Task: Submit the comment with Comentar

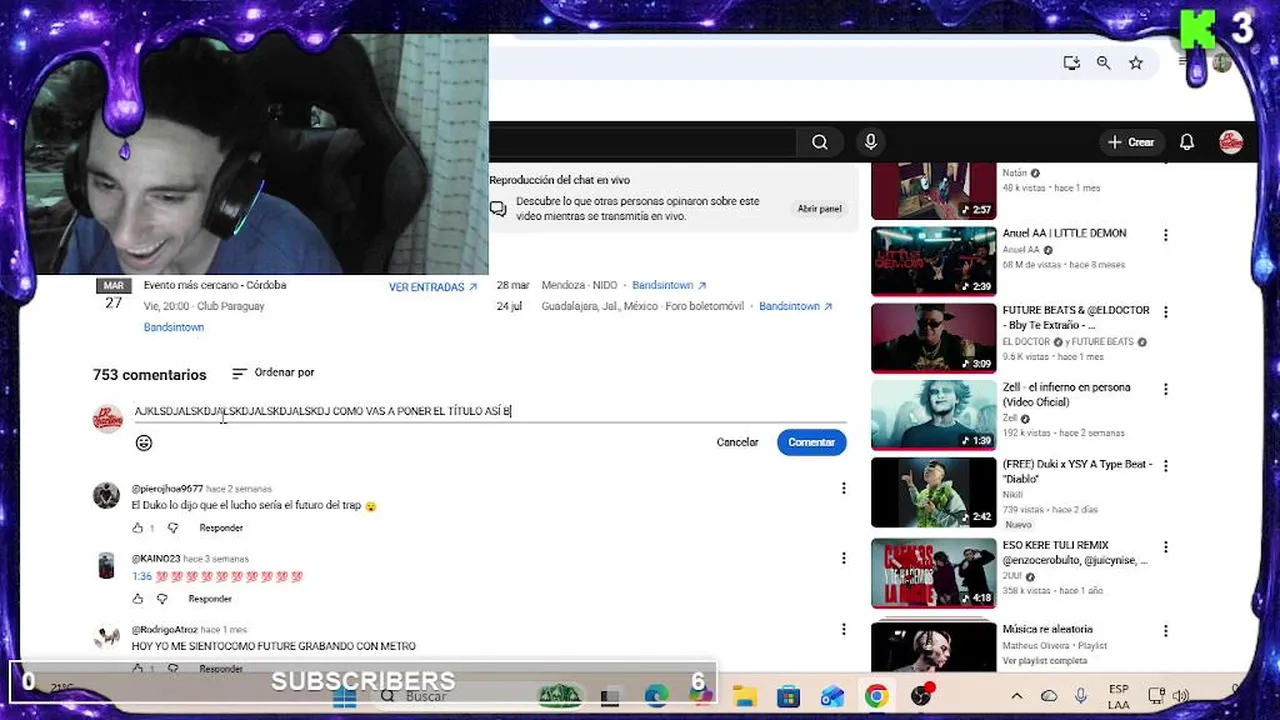Action: point(811,442)
